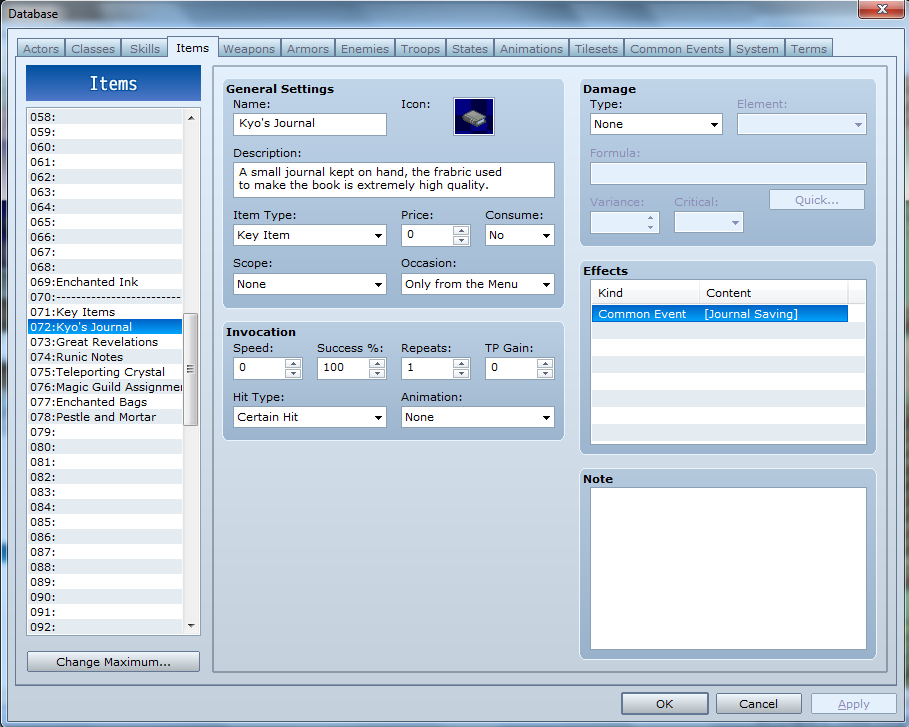The image size is (909, 727).
Task: Increase the Price stepper value
Action: click(x=461, y=230)
